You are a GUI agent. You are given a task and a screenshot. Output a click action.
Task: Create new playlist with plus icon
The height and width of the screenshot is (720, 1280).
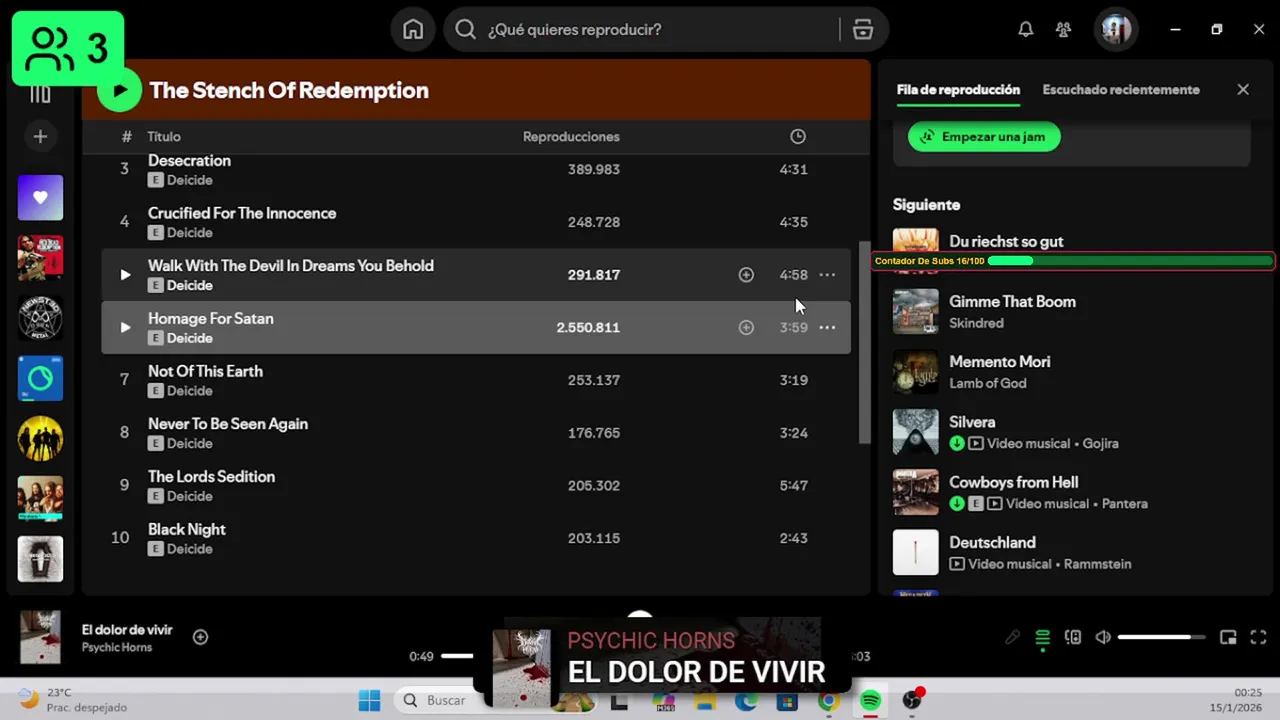click(40, 136)
